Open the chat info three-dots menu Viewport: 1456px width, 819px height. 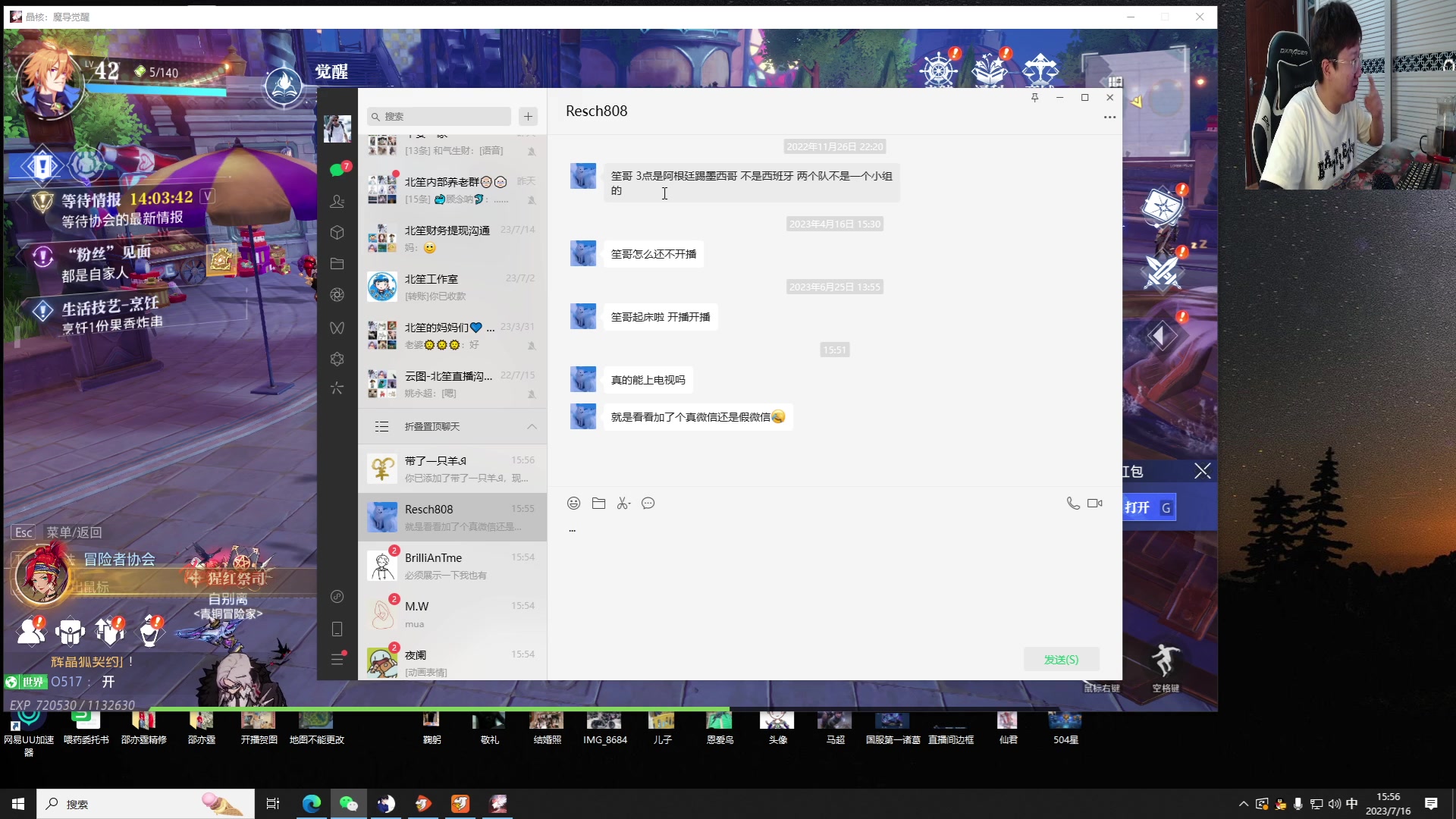[x=1109, y=118]
